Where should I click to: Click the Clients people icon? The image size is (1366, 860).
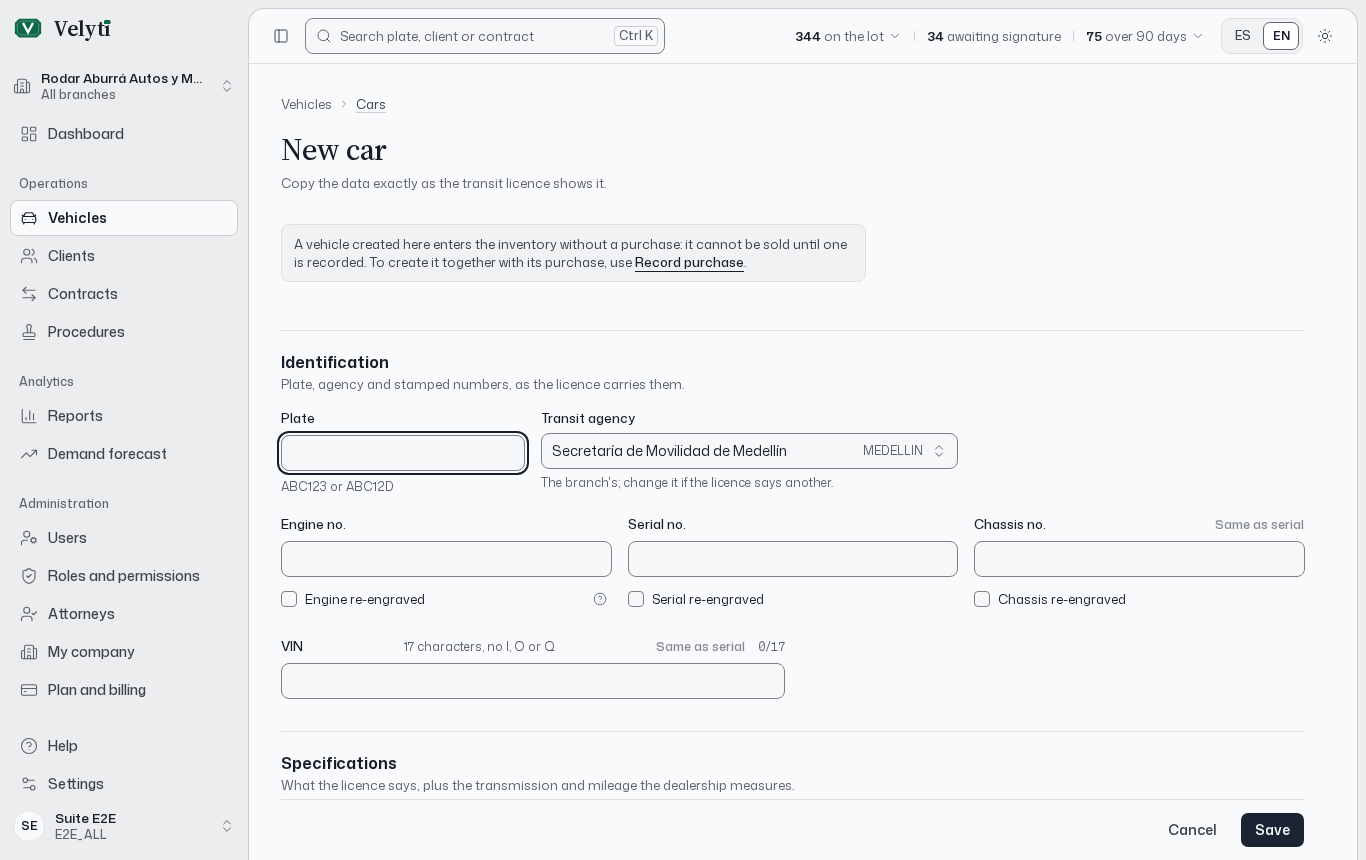coord(29,256)
